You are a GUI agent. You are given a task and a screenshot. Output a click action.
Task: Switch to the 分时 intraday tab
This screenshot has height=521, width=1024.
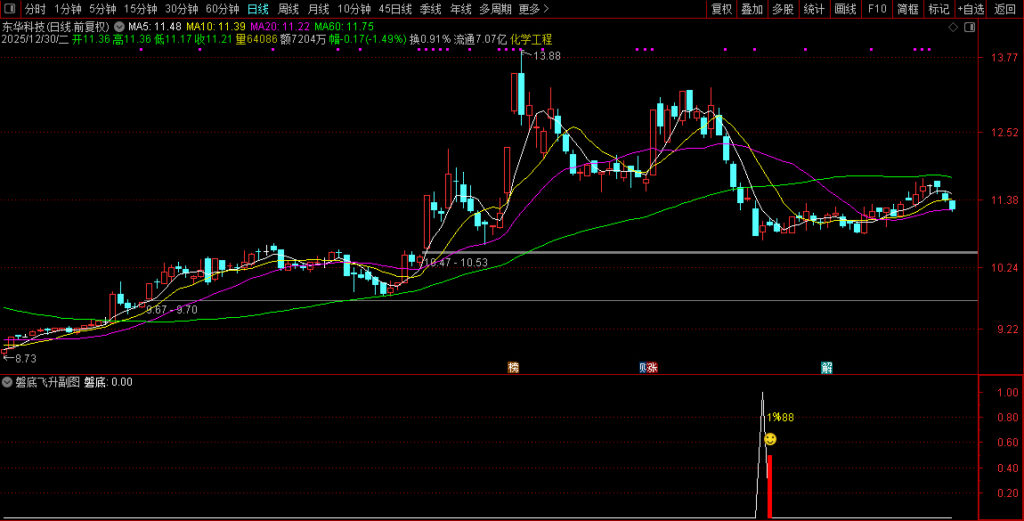click(x=35, y=9)
